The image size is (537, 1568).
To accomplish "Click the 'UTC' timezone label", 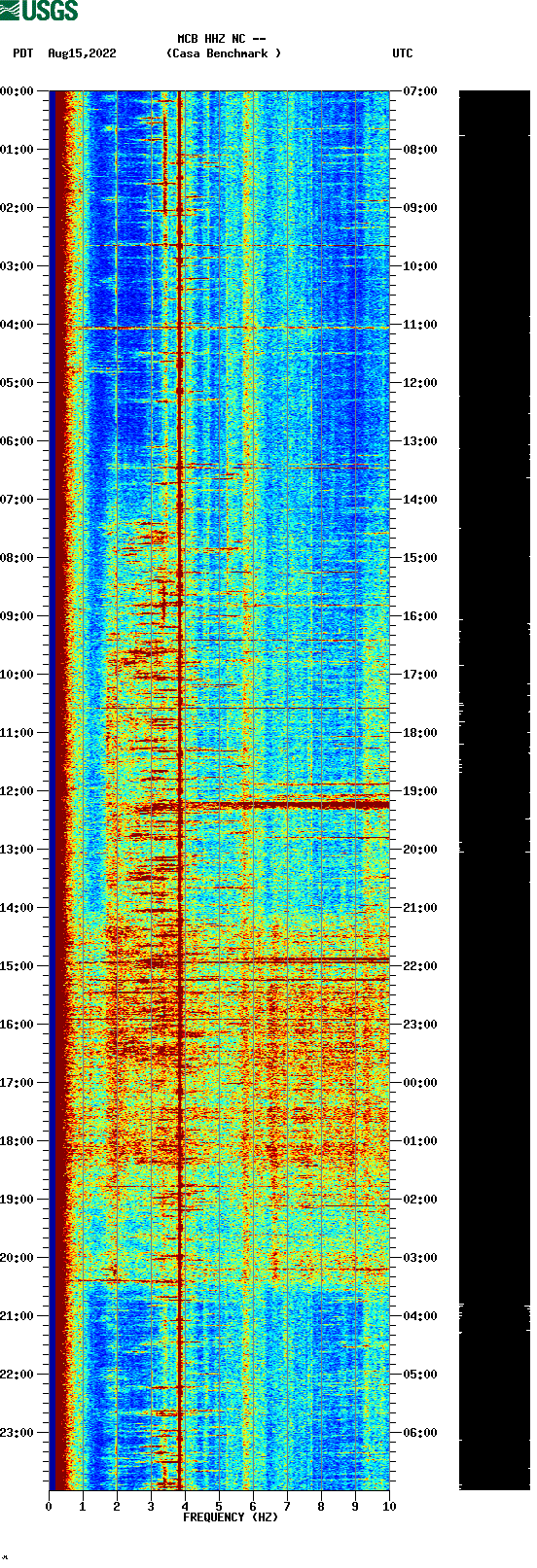I will point(403,53).
